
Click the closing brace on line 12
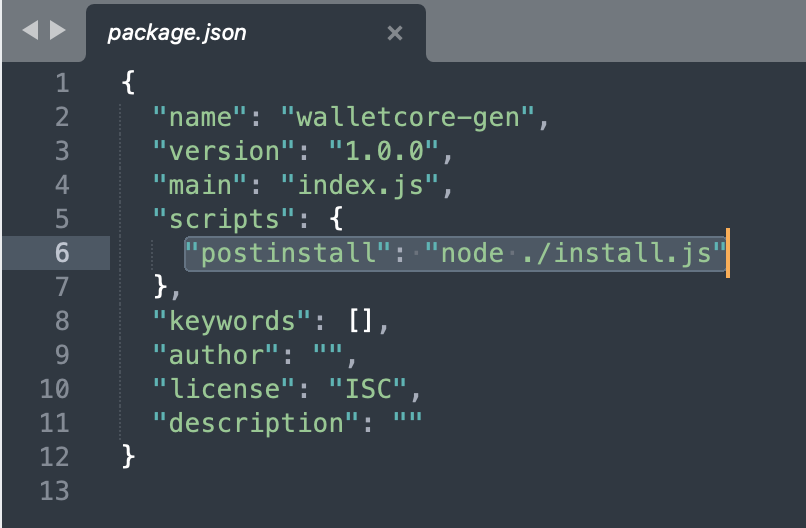127,457
